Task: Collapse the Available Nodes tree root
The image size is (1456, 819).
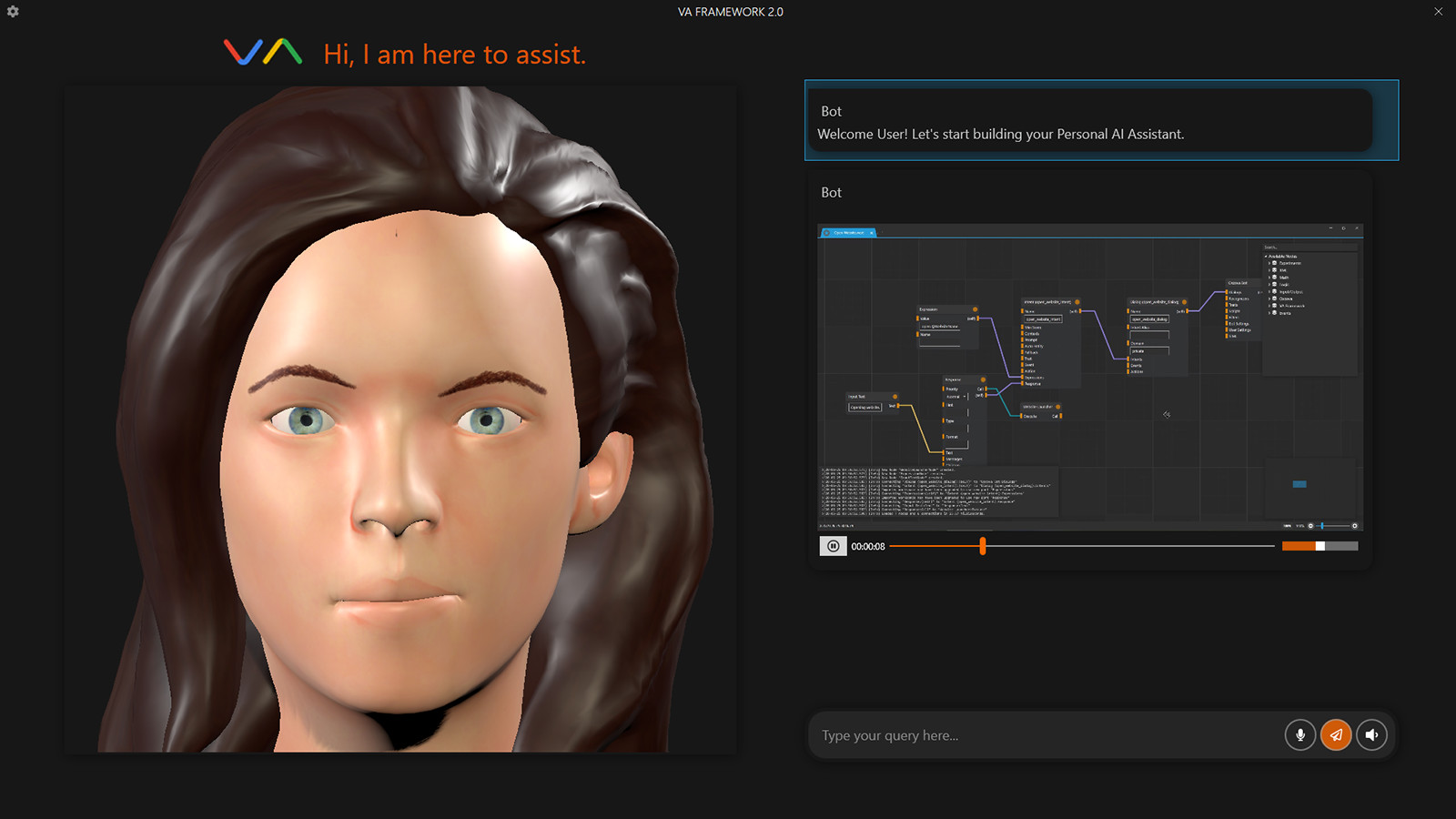Action: [1266, 257]
